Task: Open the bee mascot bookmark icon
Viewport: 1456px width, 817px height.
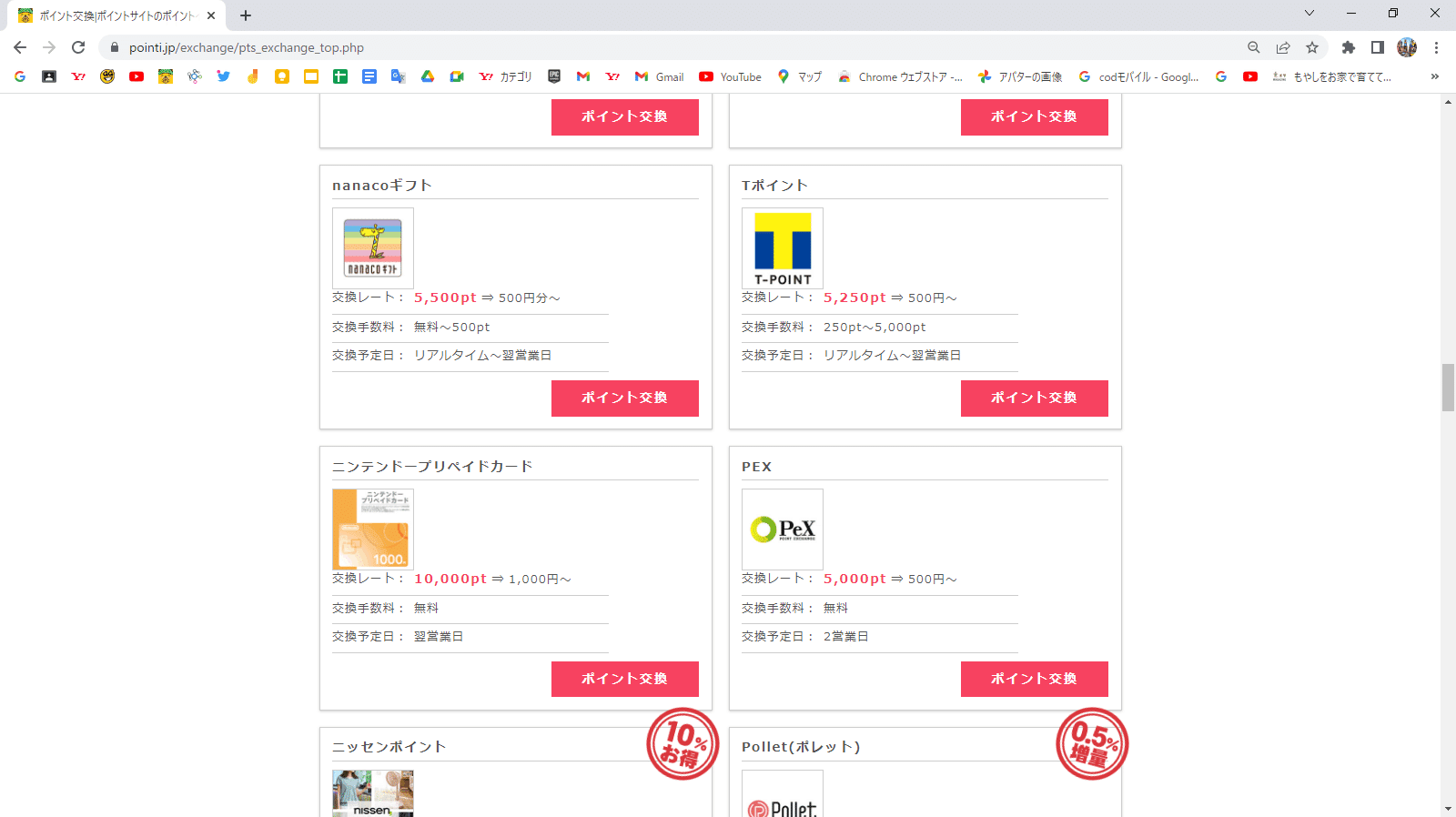Action: coord(166,76)
